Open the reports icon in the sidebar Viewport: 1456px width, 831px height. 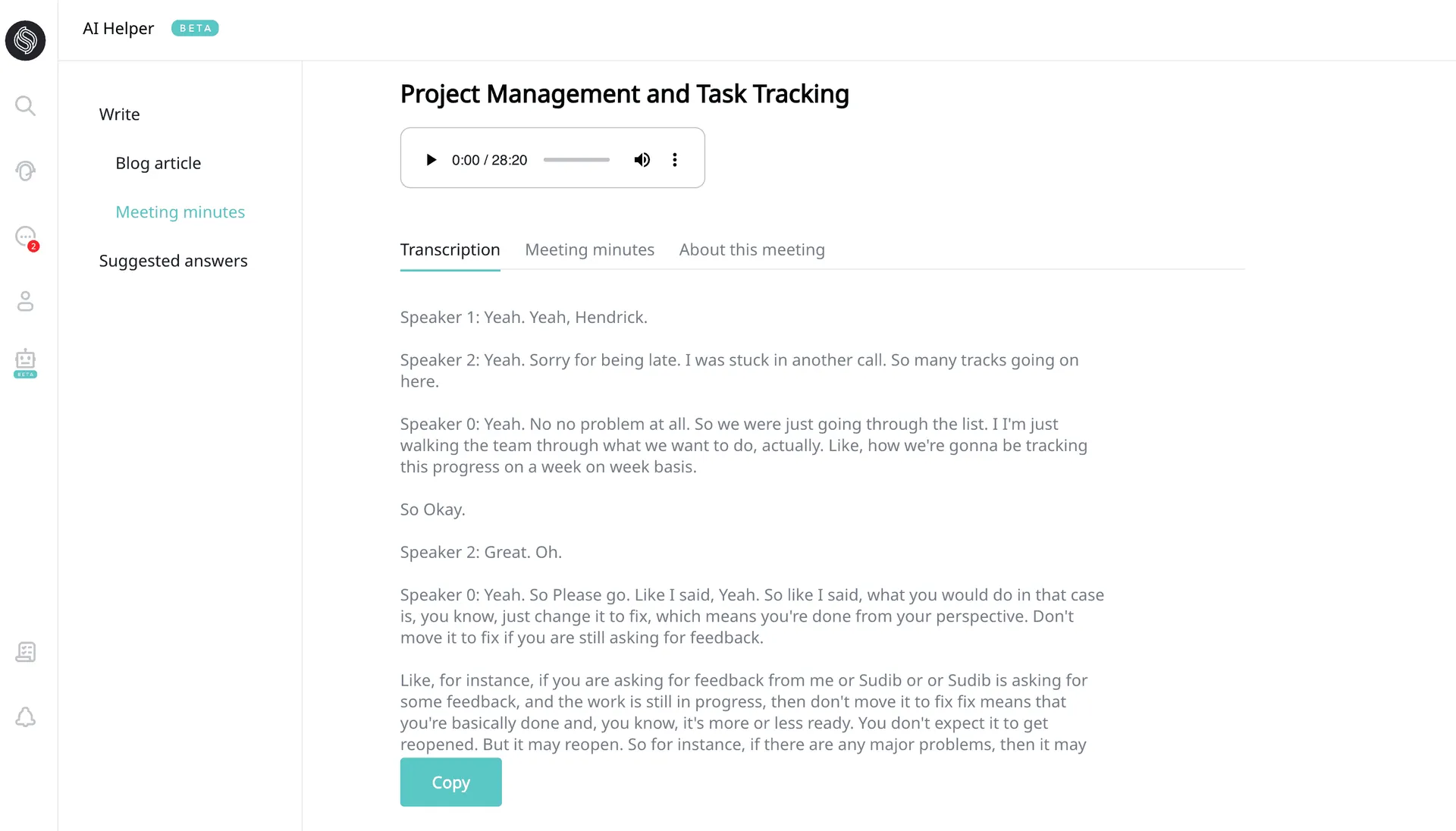[25, 652]
